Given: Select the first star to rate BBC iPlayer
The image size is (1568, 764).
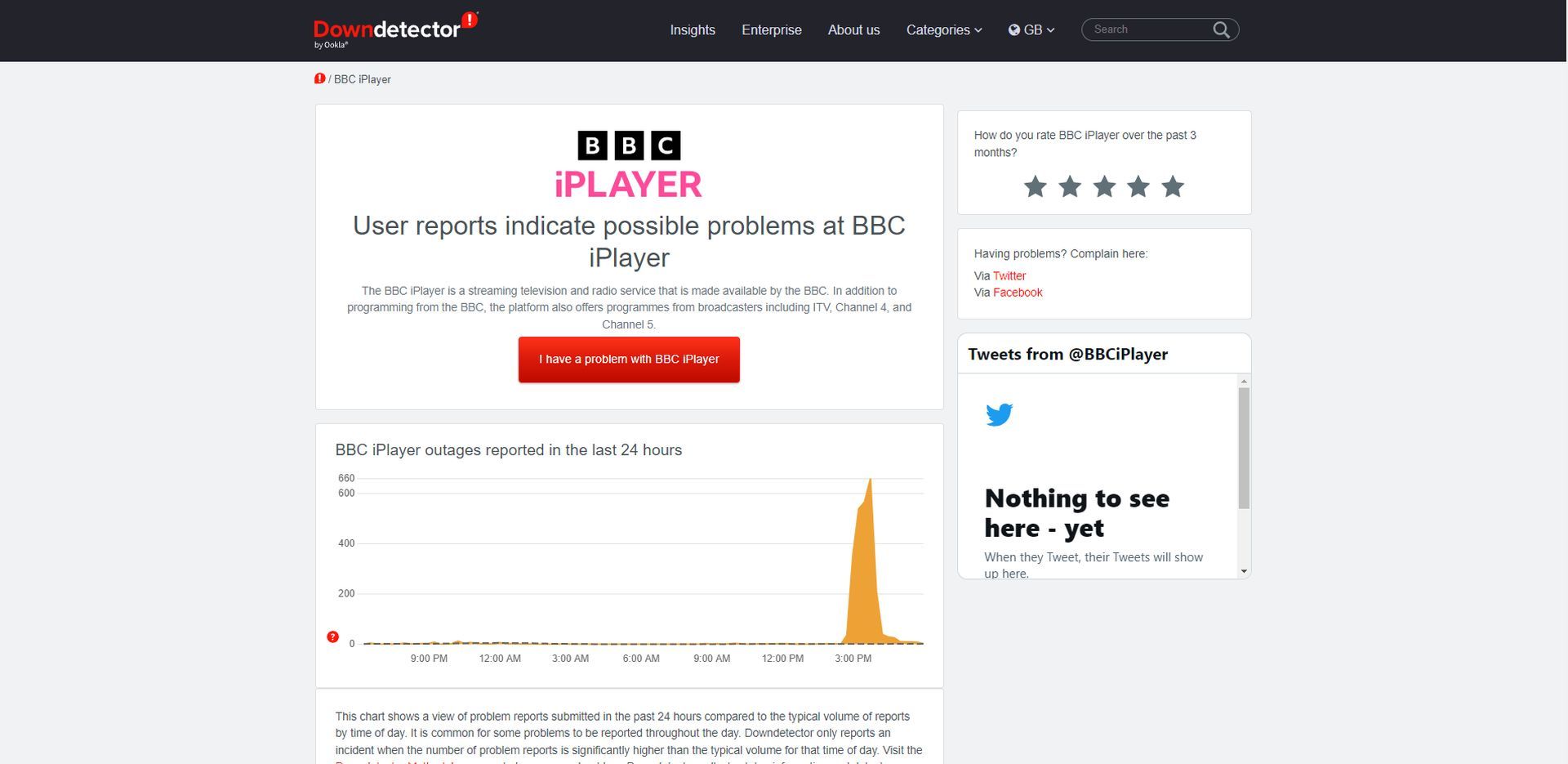Looking at the screenshot, I should (x=1035, y=186).
